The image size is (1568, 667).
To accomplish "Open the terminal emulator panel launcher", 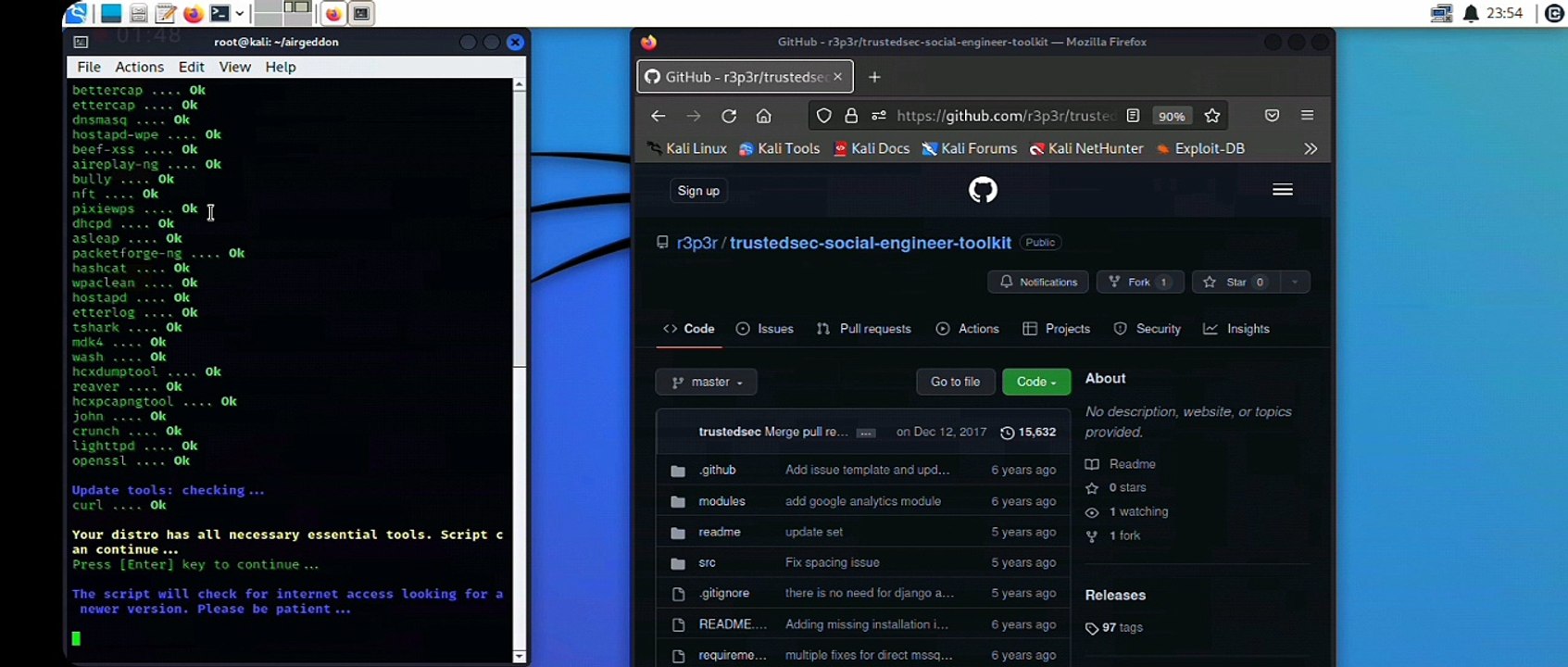I will coord(220,13).
